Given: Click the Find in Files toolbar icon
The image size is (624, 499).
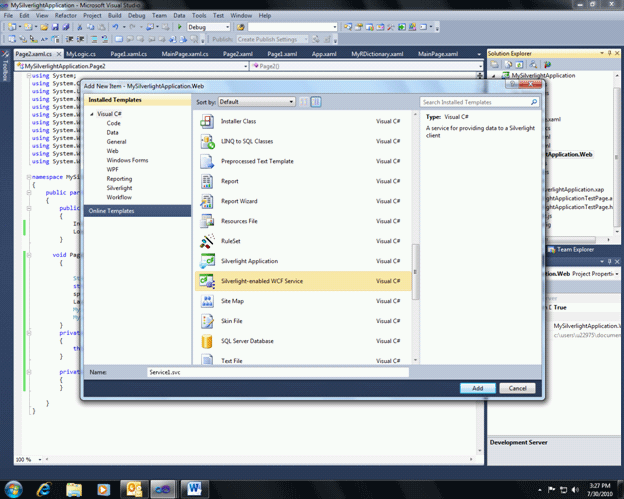Looking at the screenshot, I should (x=240, y=27).
